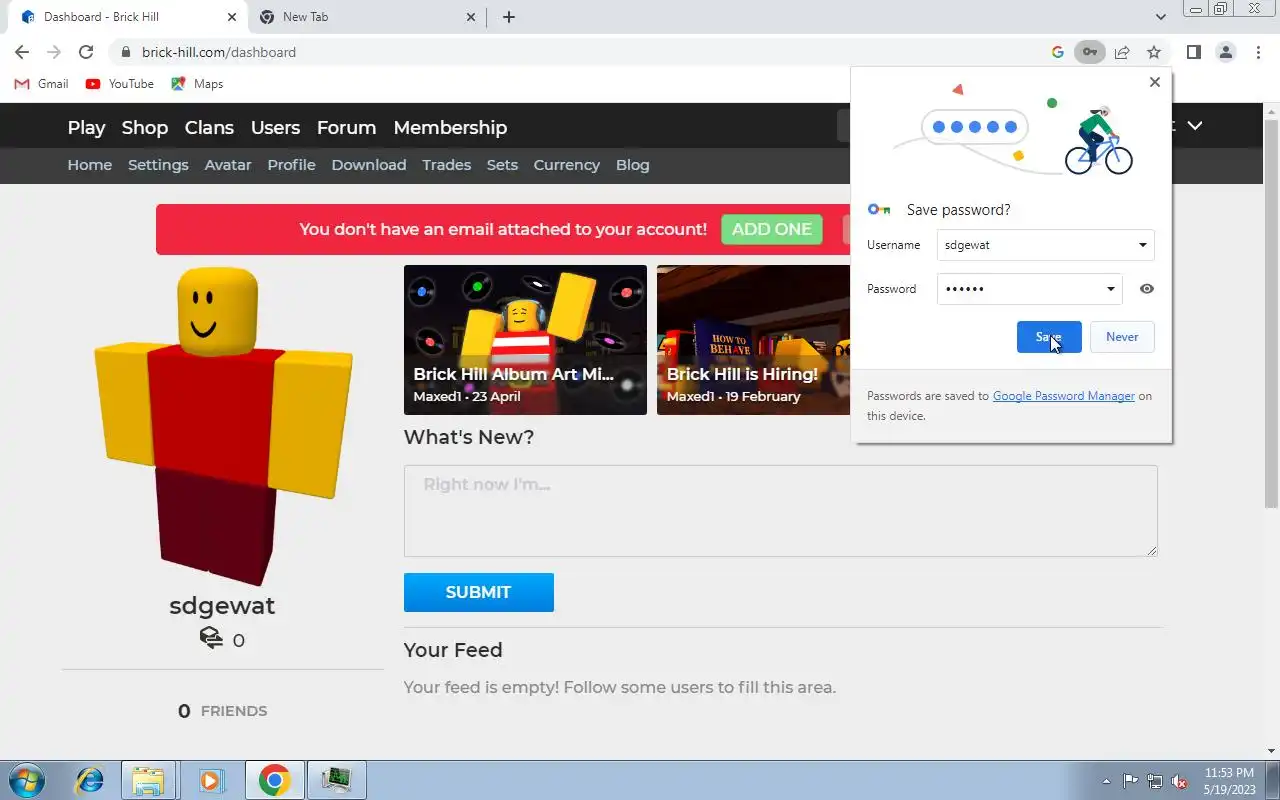Viewport: 1280px width, 800px height.
Task: Click the trades icon under username
Action: point(211,638)
